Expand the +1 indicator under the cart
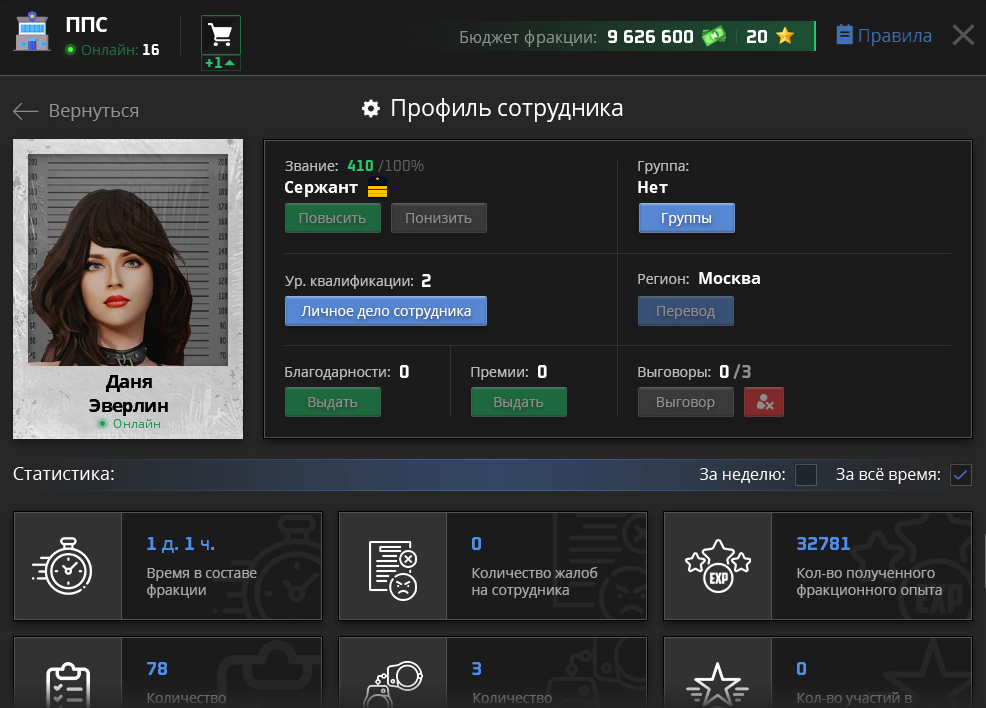This screenshot has width=986, height=708. pyautogui.click(x=220, y=63)
